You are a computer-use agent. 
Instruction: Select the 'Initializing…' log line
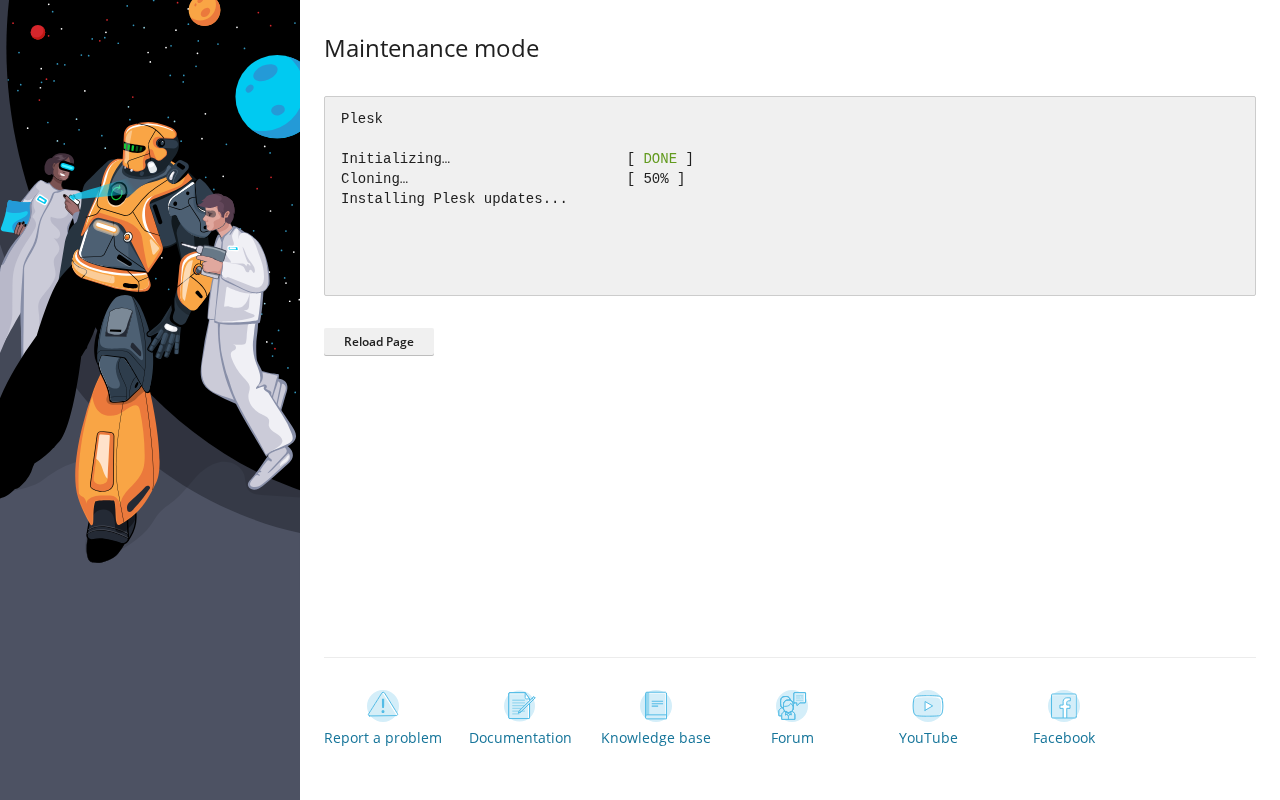[517, 159]
